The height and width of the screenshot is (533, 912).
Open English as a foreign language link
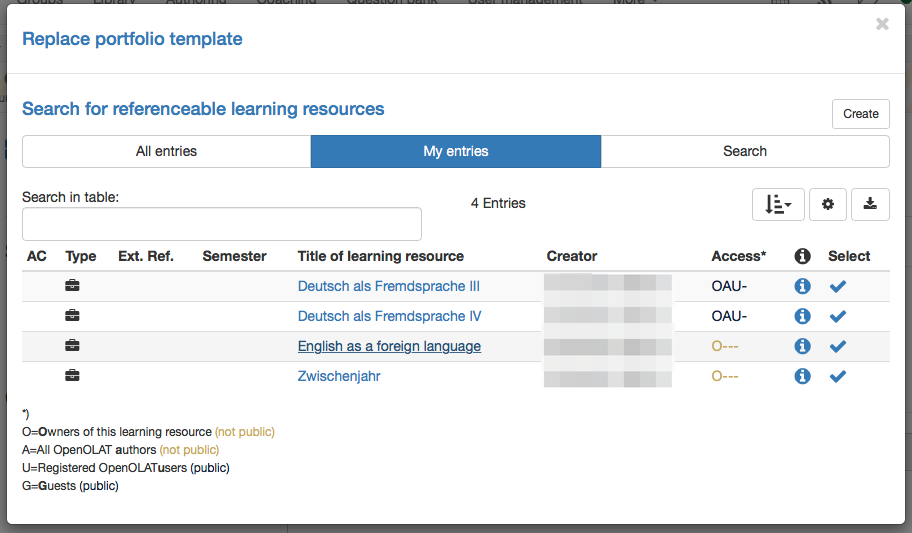(x=389, y=347)
